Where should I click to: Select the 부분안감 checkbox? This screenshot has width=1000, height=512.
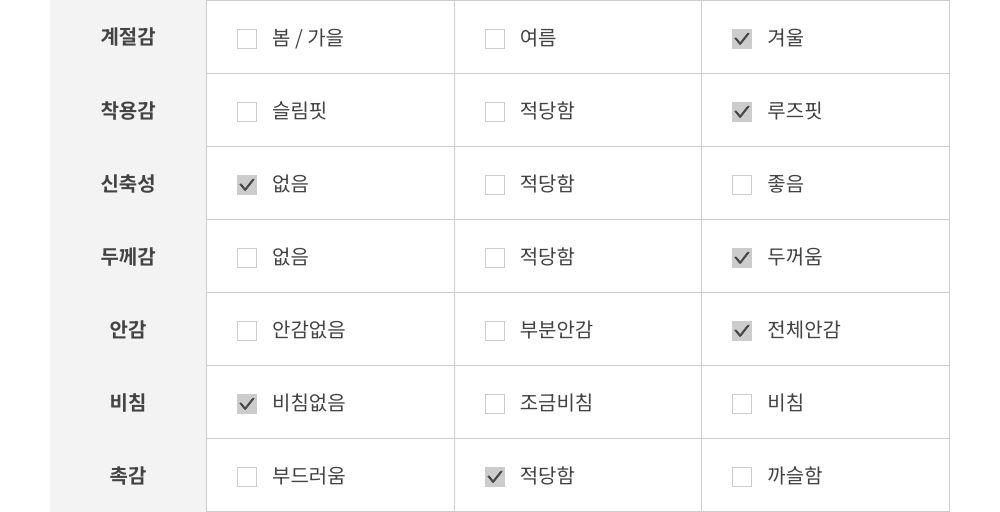pos(495,331)
